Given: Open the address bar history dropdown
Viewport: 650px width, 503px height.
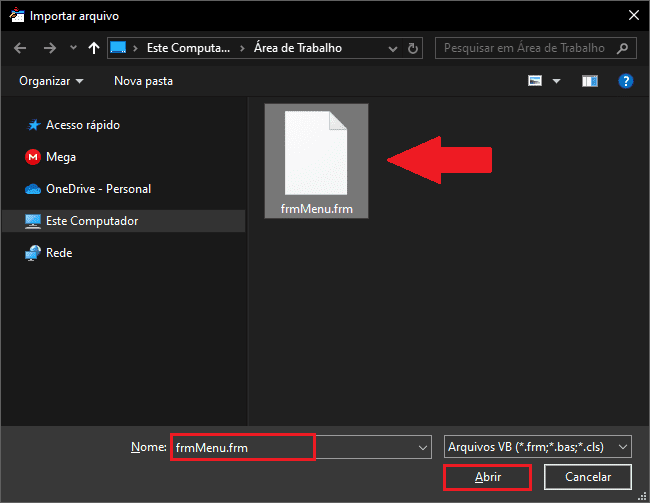Looking at the screenshot, I should click(393, 47).
